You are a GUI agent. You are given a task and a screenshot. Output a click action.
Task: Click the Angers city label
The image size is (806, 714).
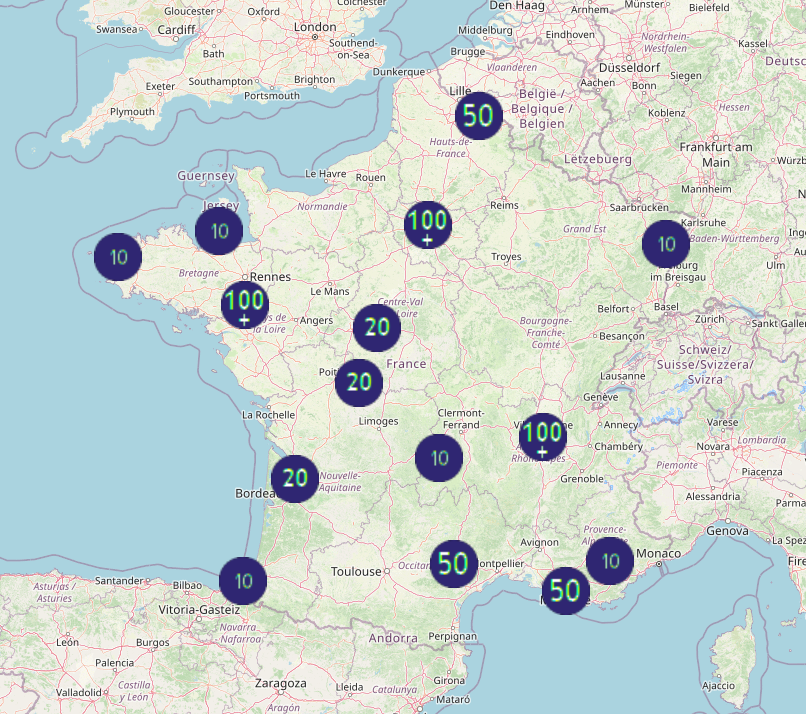[316, 320]
